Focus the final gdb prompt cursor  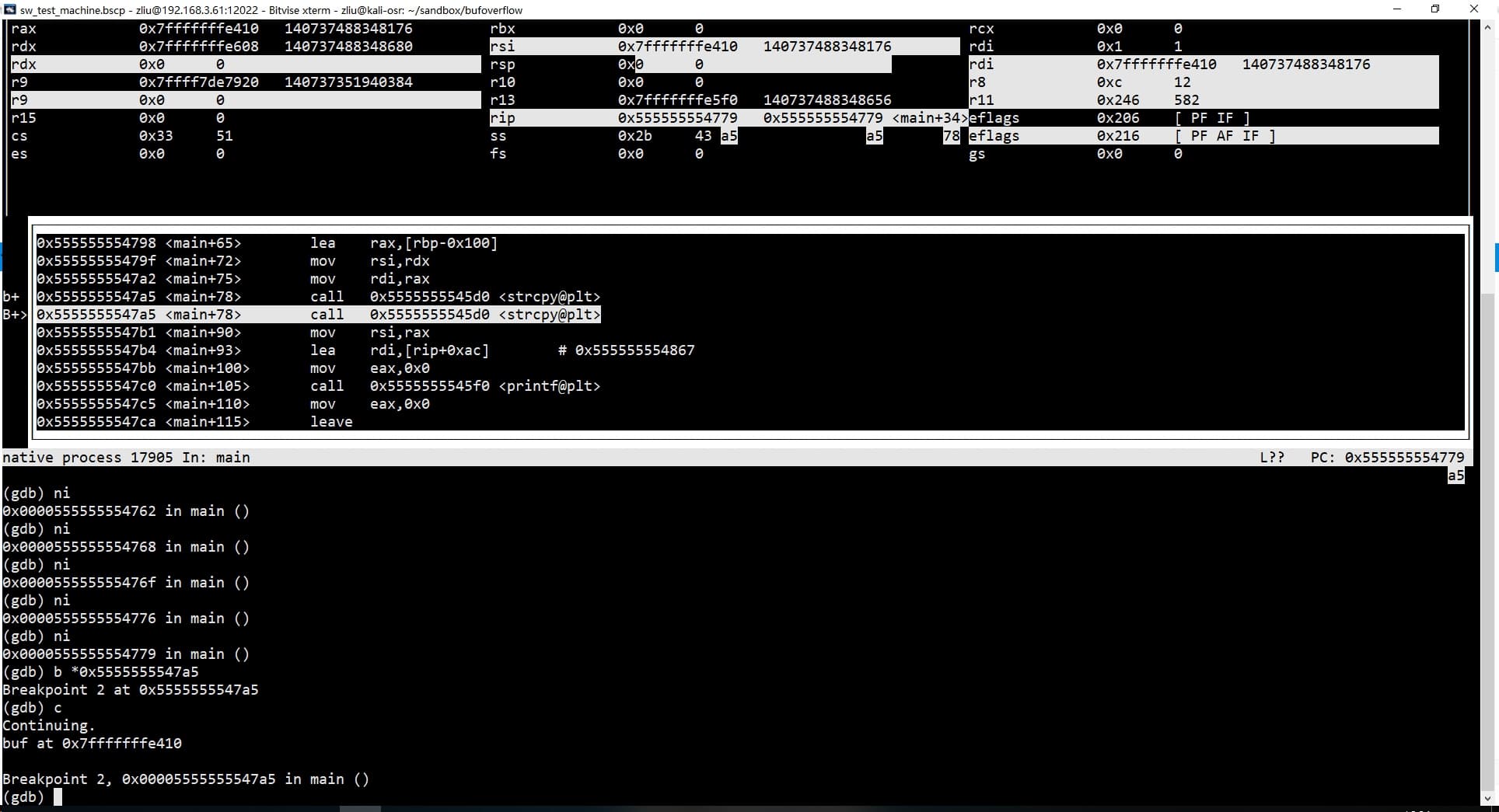point(58,797)
